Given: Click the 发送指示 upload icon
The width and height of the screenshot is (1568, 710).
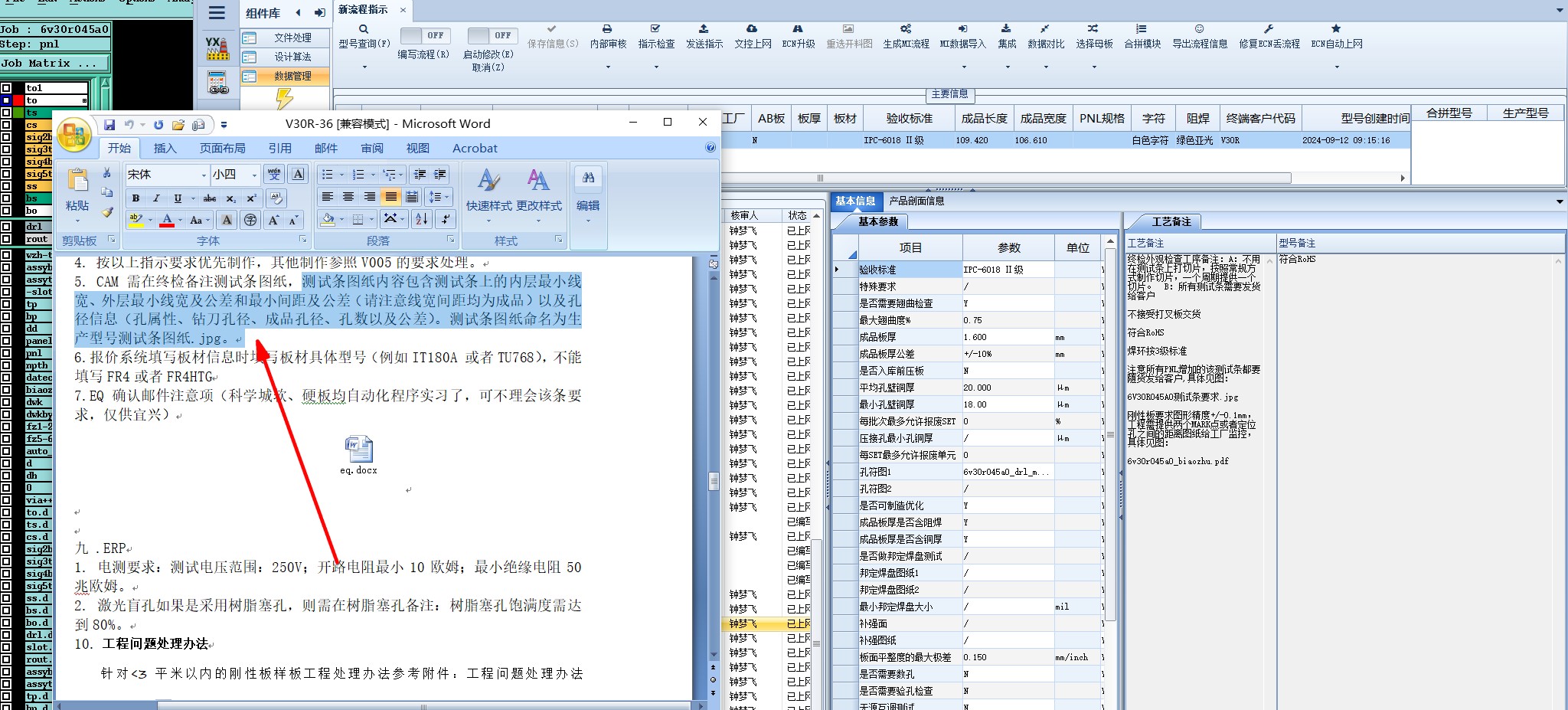Looking at the screenshot, I should (x=704, y=29).
